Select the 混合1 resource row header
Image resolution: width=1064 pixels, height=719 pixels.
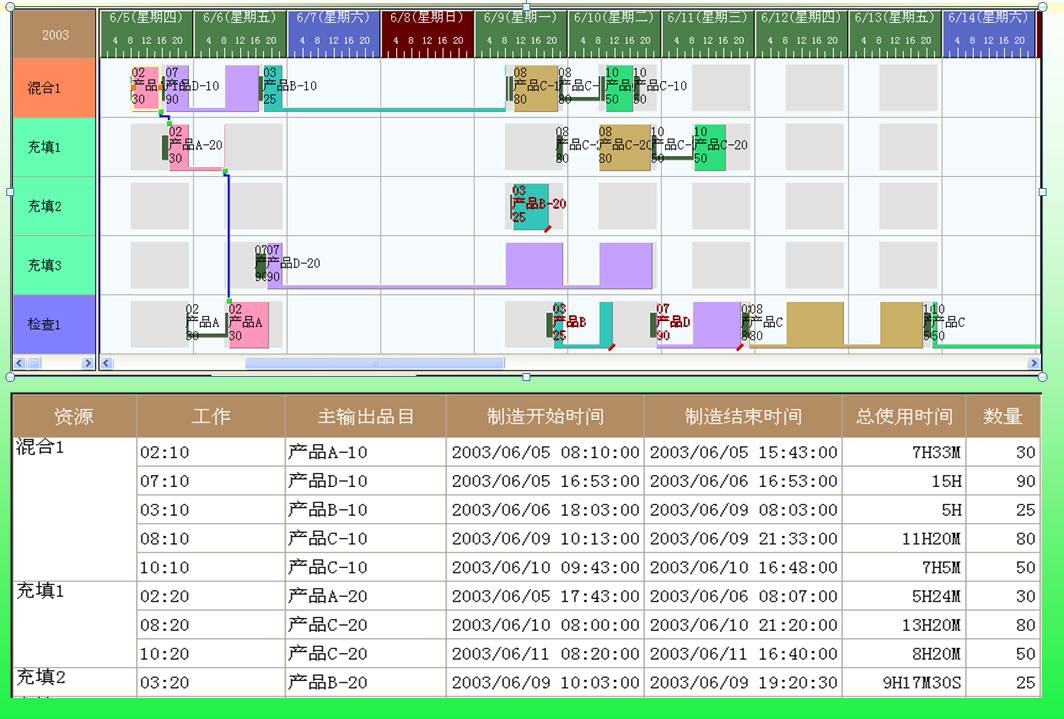click(45, 88)
